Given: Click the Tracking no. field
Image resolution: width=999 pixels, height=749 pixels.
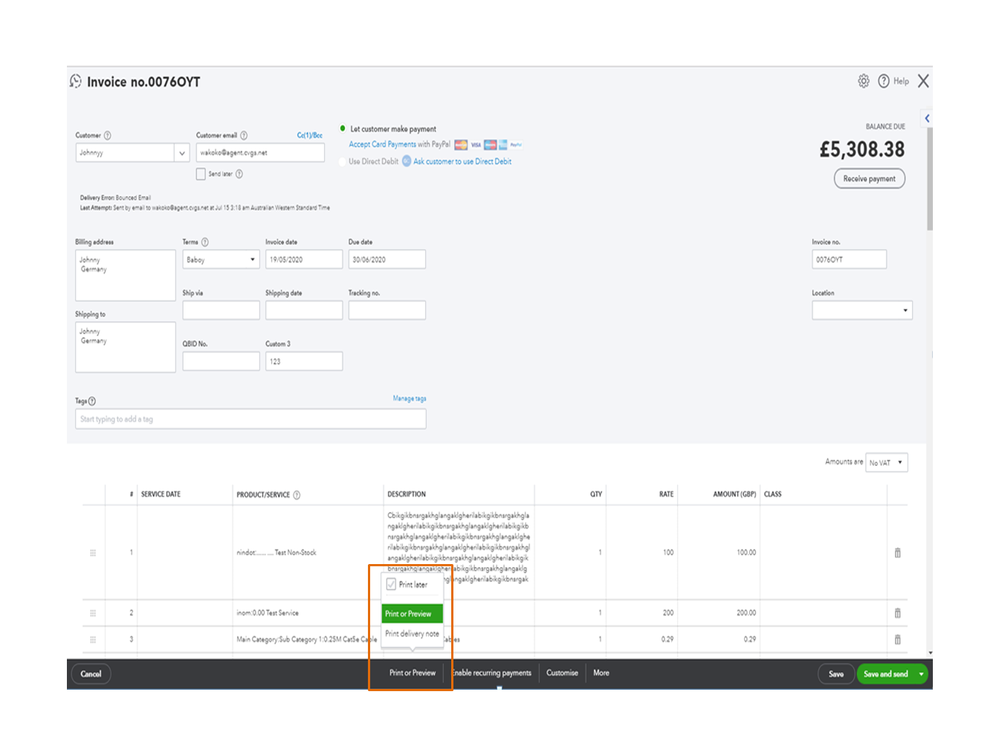Looking at the screenshot, I should click(387, 310).
